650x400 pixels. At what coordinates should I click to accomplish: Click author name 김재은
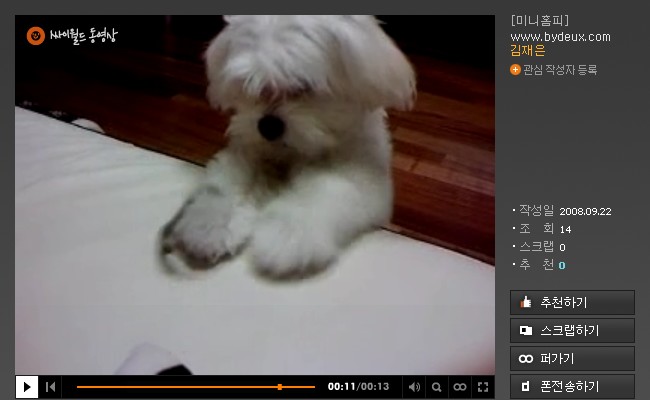tap(527, 51)
